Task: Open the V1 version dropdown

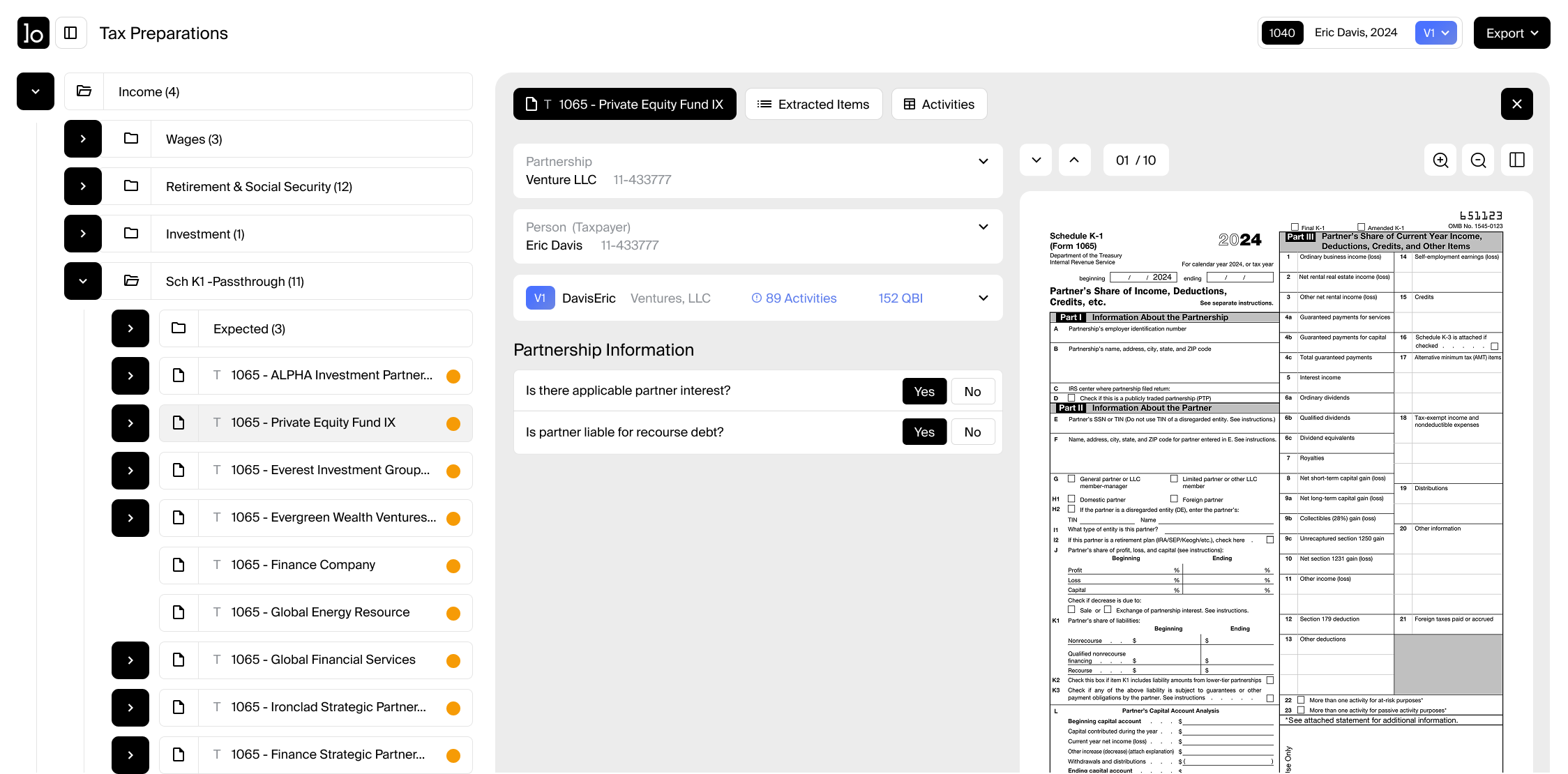Action: pos(1436,33)
